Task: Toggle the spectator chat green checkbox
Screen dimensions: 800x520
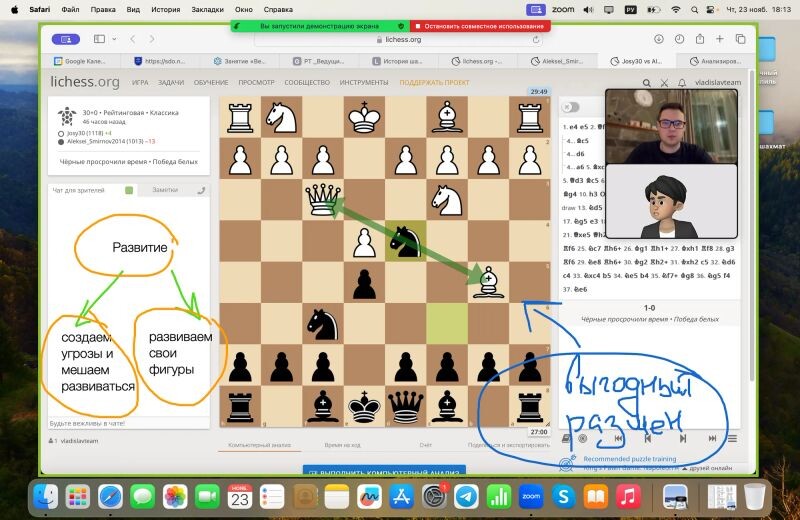Action: 129,190
